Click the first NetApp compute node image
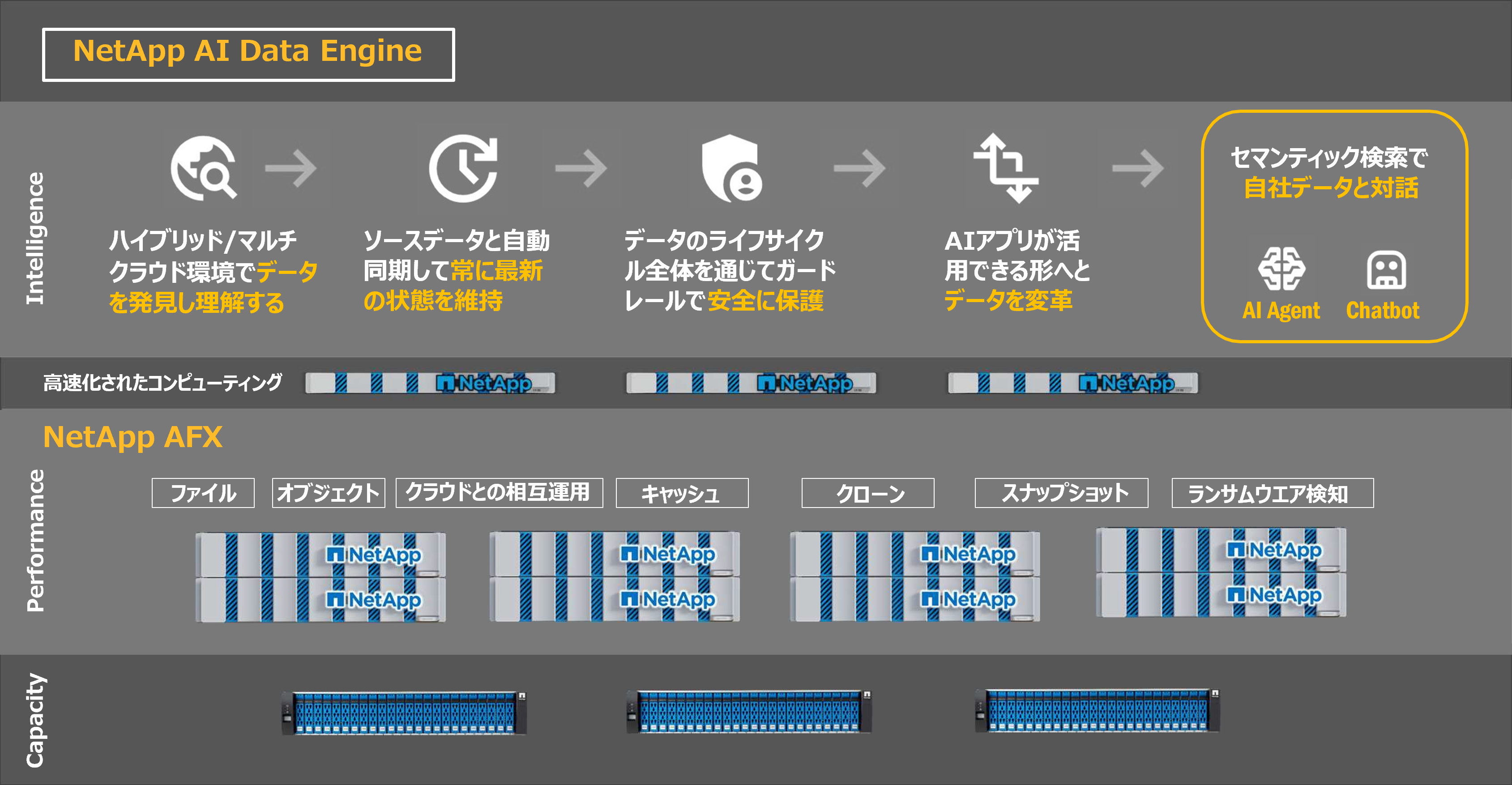The image size is (1512, 785). [430, 383]
